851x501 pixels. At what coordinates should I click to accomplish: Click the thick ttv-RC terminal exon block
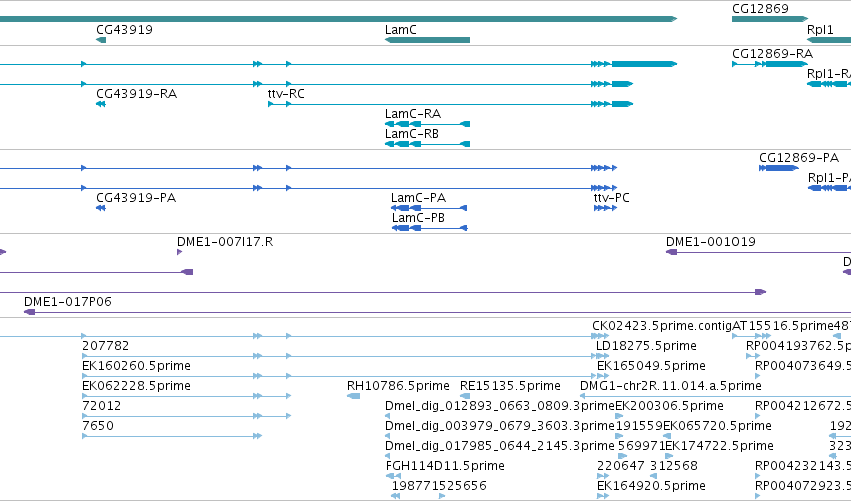(623, 104)
